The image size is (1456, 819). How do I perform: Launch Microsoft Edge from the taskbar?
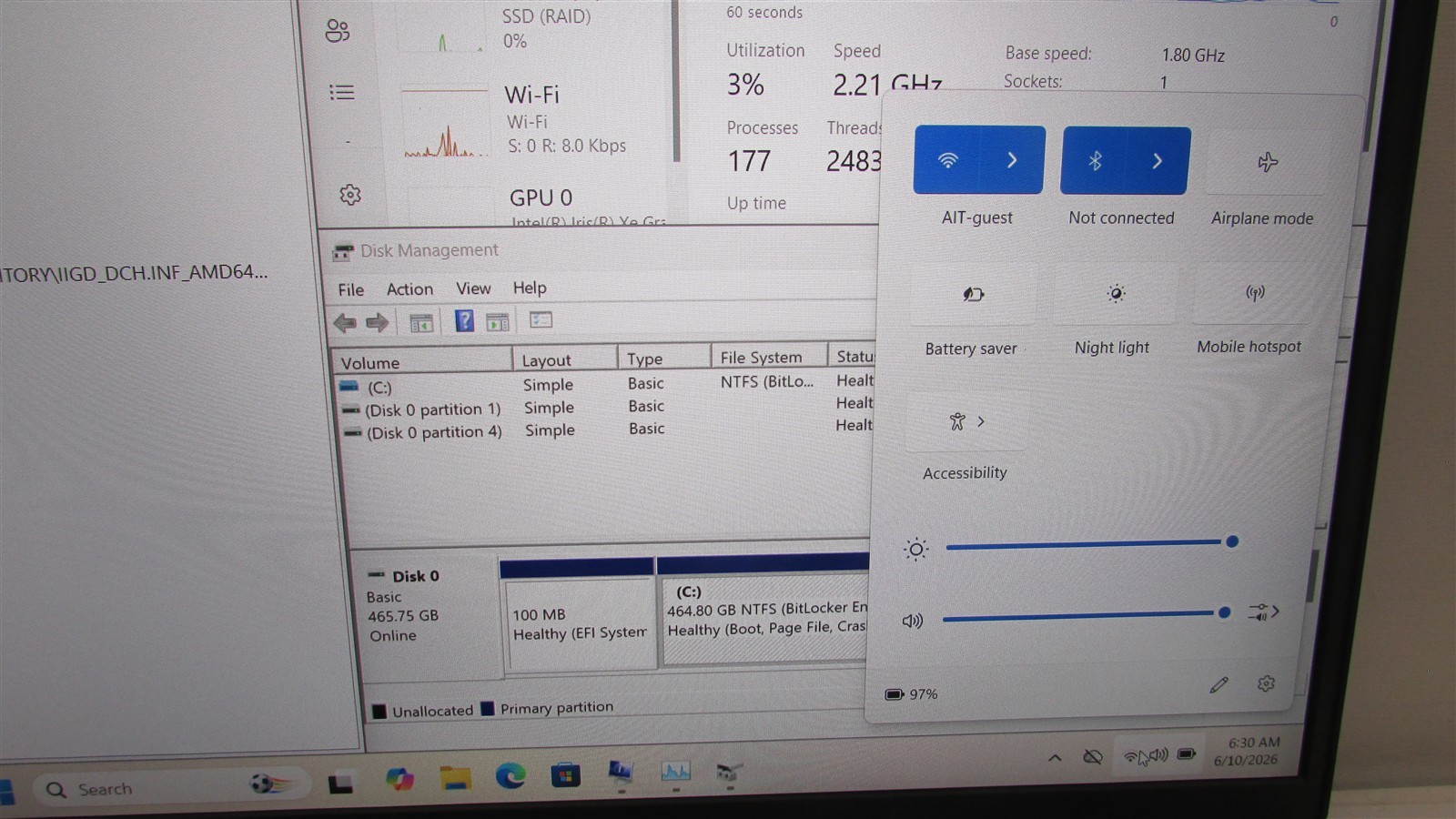tap(511, 776)
